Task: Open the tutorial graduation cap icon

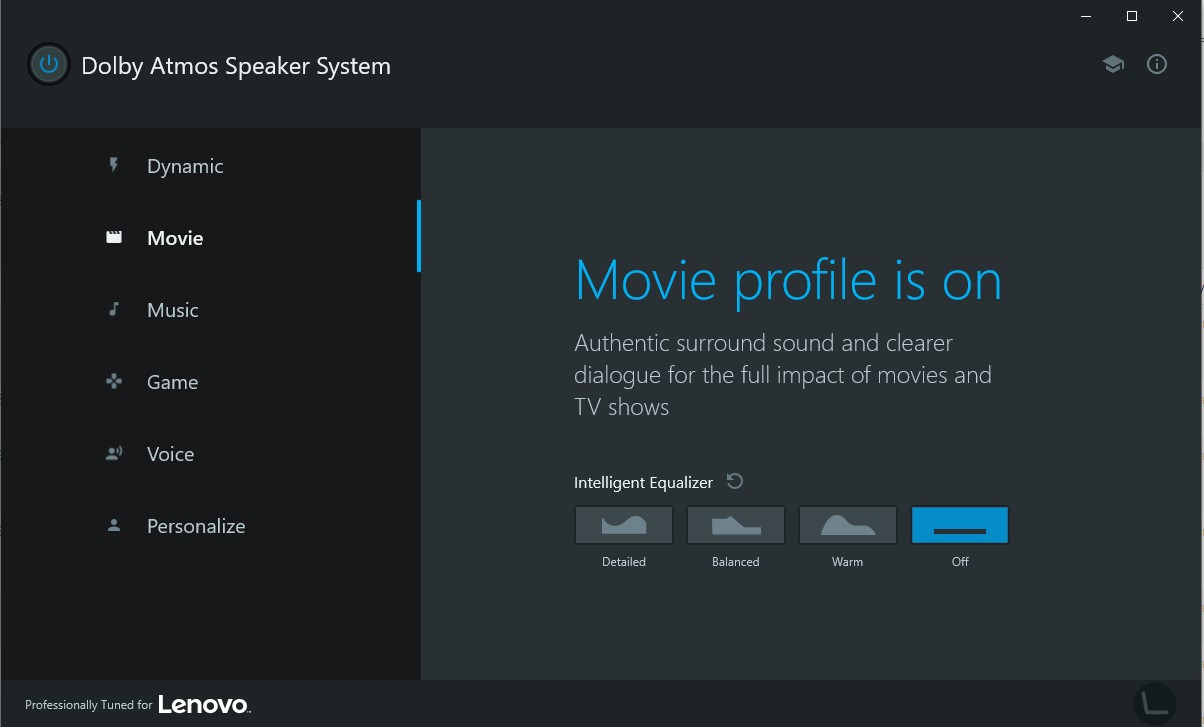Action: tap(1113, 65)
